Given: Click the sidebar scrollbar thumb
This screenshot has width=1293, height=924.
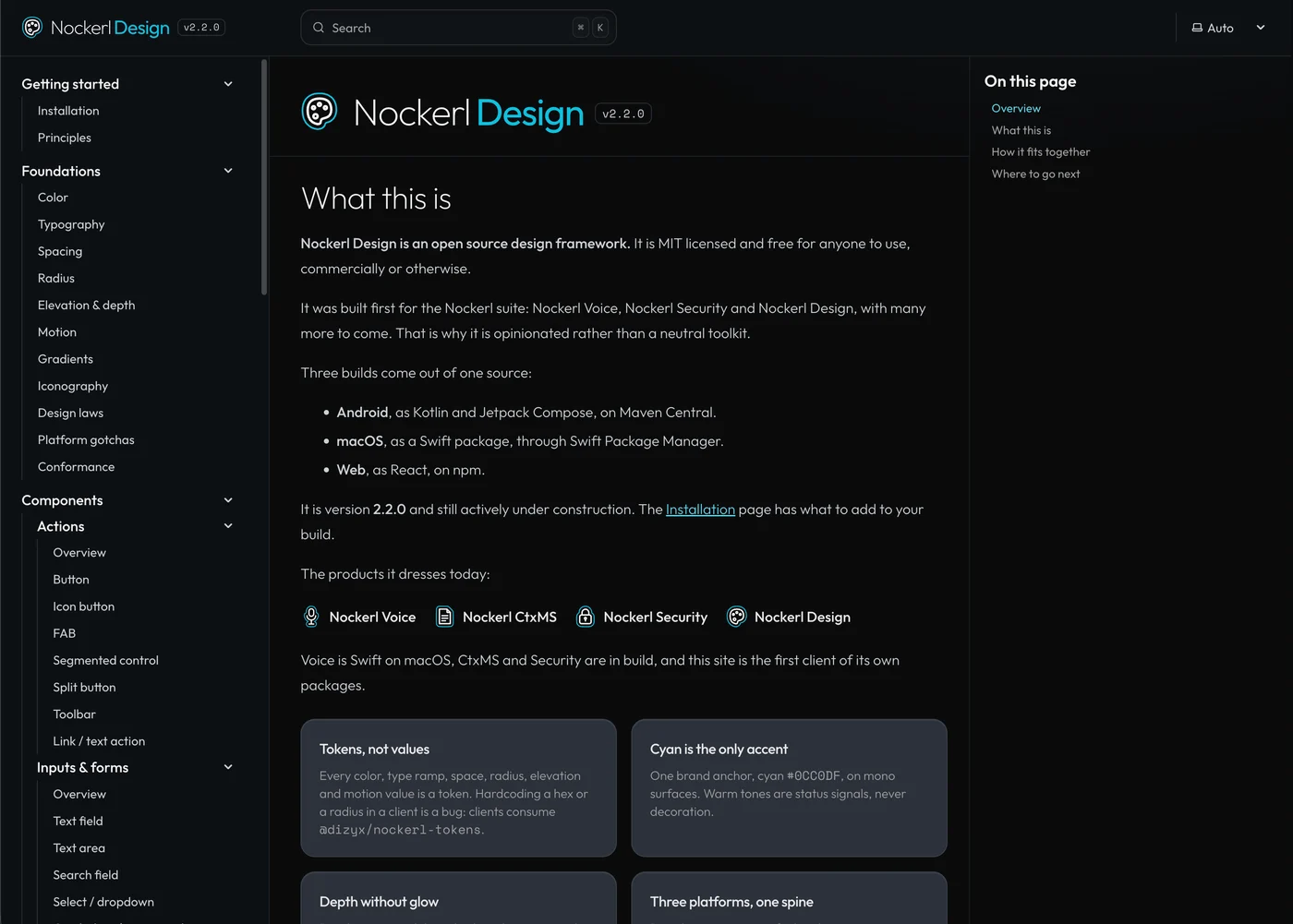Looking at the screenshot, I should [264, 177].
